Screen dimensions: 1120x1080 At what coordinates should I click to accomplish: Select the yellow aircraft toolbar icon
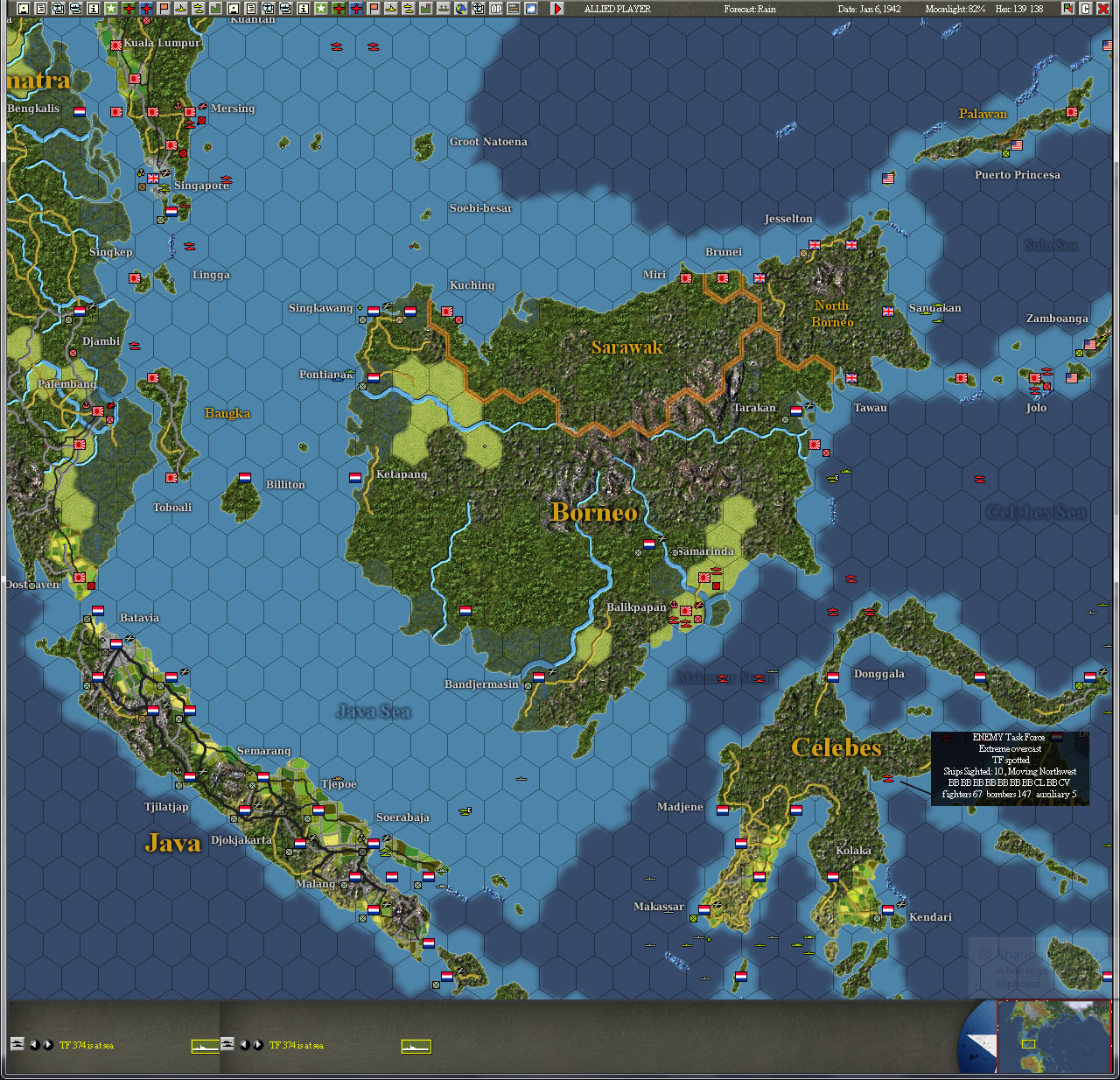pyautogui.click(x=180, y=8)
